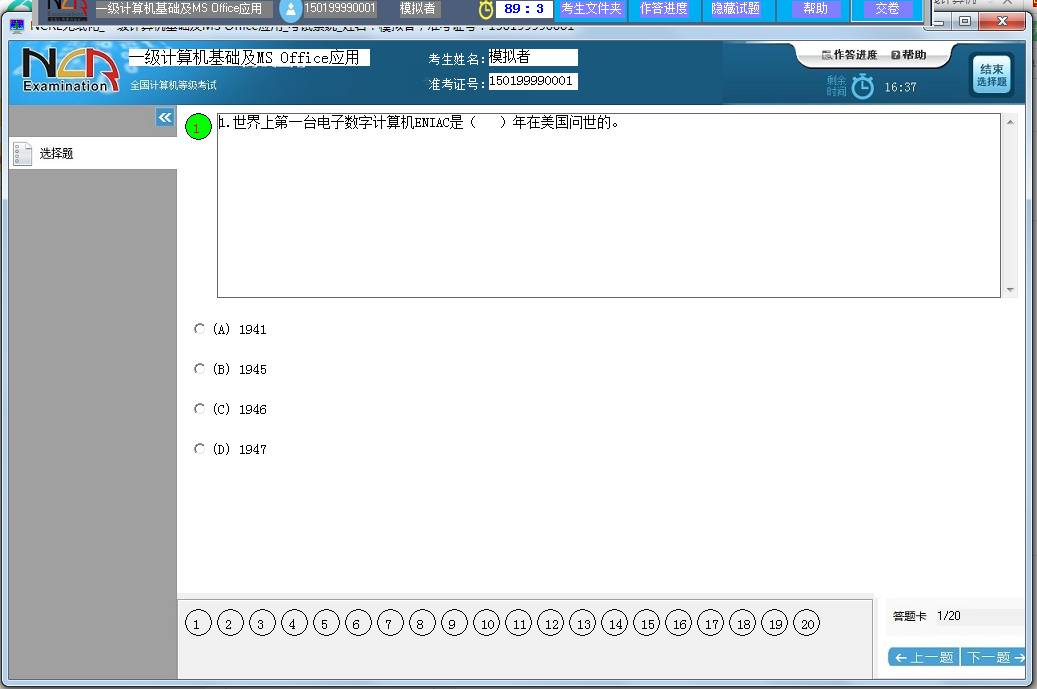Click 结束选择题 to finish multiple choice

(991, 75)
